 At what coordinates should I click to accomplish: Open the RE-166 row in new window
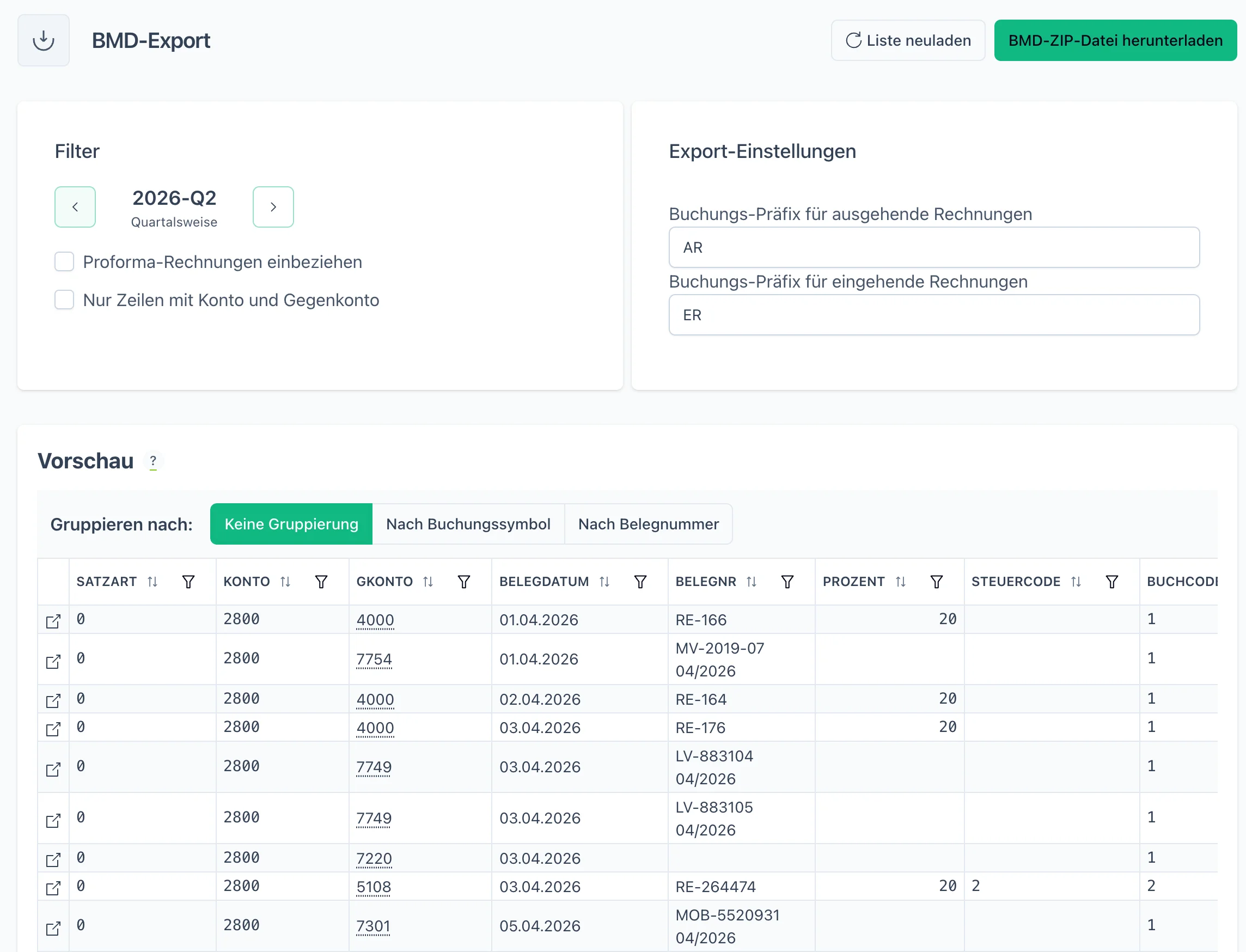tap(53, 621)
